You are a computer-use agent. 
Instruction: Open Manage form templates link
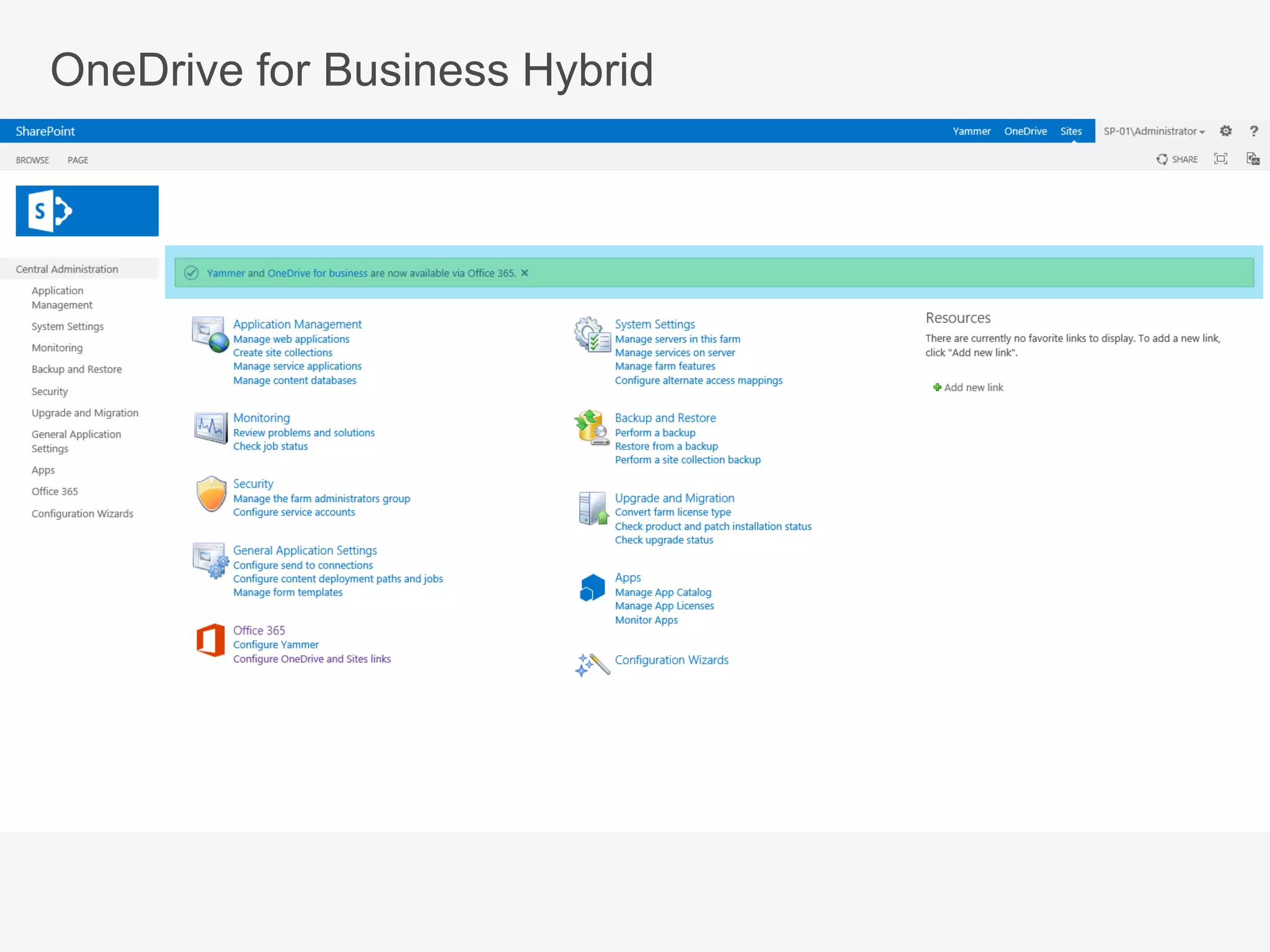[288, 593]
